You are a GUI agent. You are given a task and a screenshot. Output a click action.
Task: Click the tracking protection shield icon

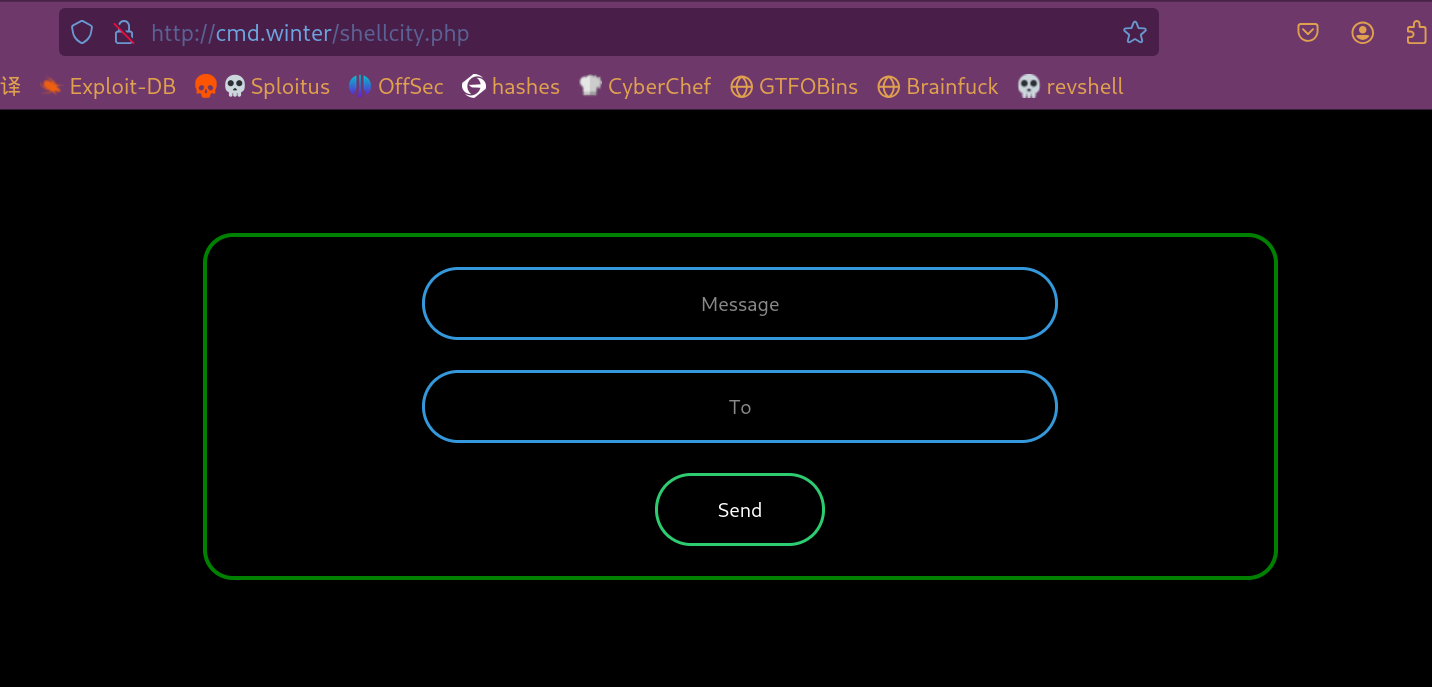[82, 33]
